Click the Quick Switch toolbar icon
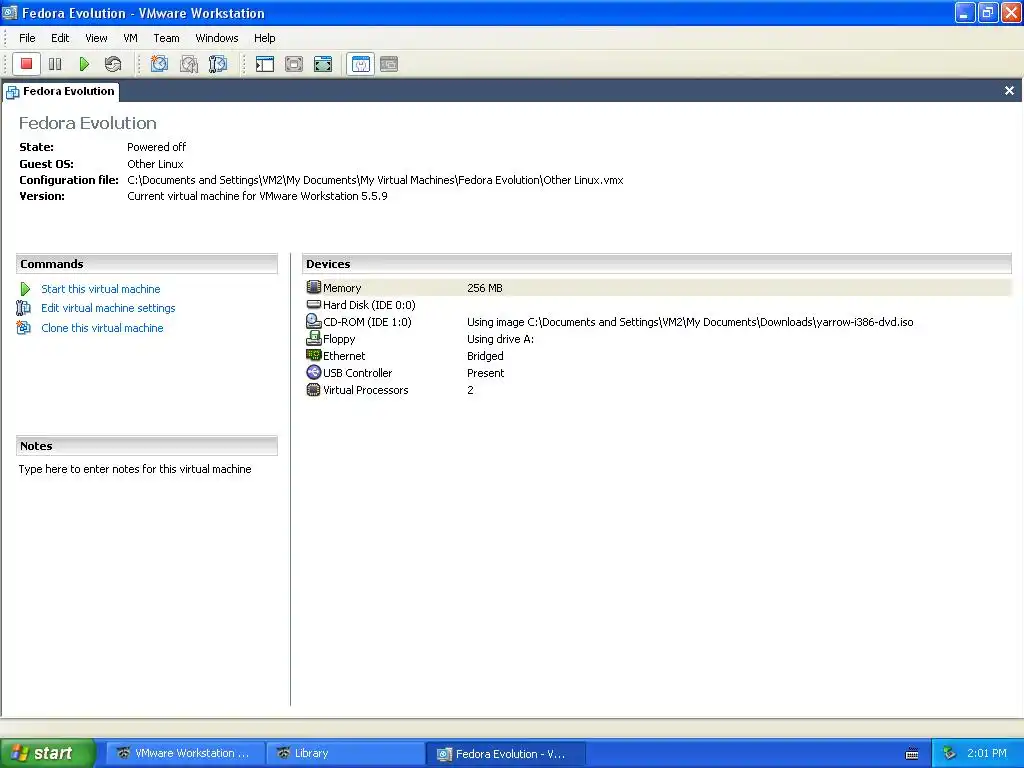 tap(294, 64)
